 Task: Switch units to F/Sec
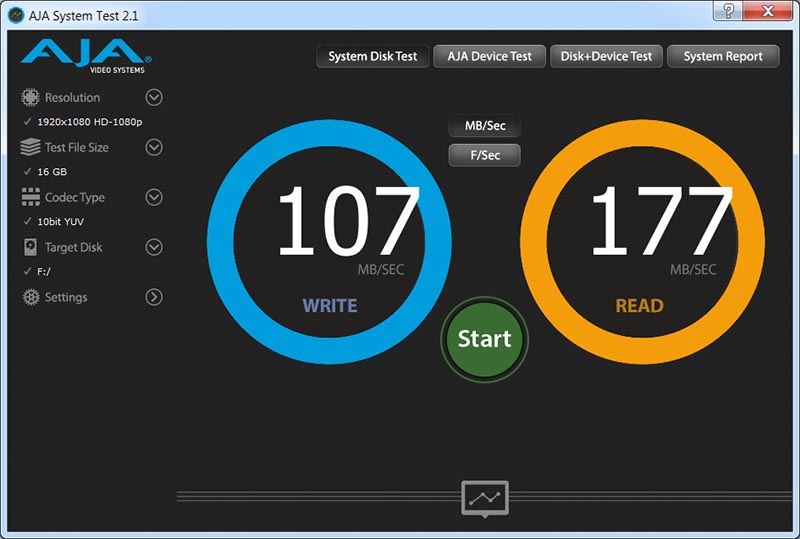pos(485,155)
